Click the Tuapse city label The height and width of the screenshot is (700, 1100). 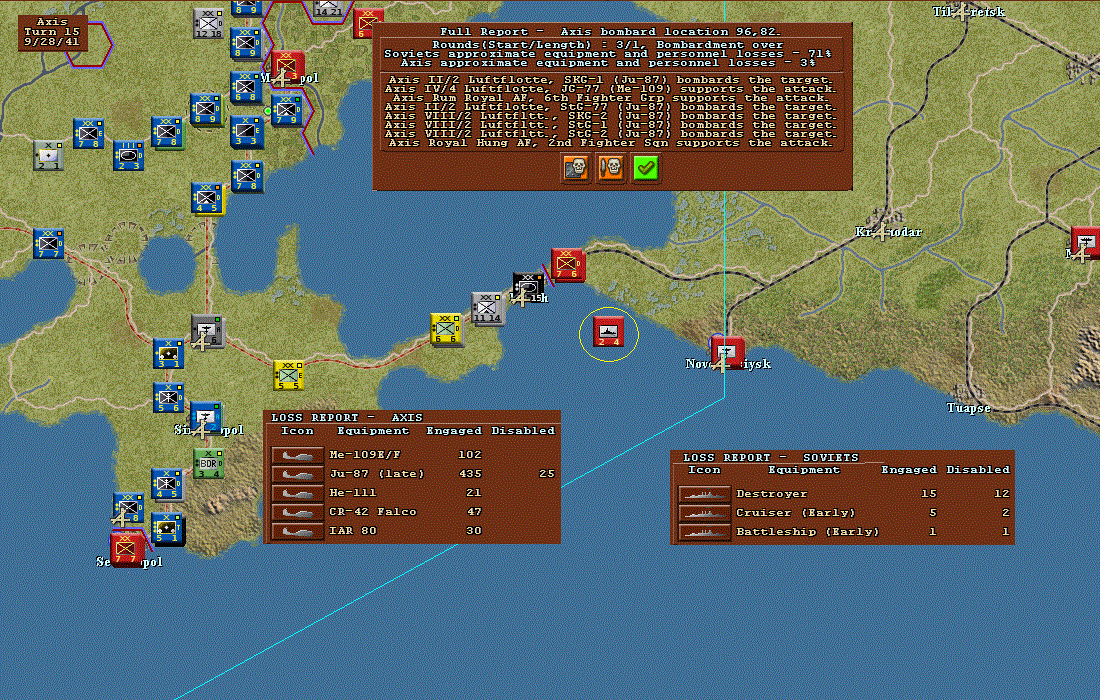pos(968,408)
